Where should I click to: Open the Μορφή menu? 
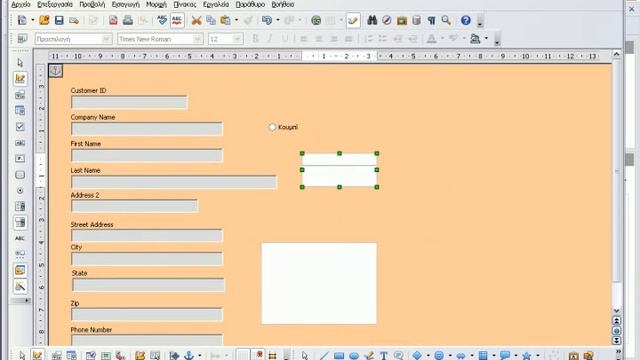[156, 4]
